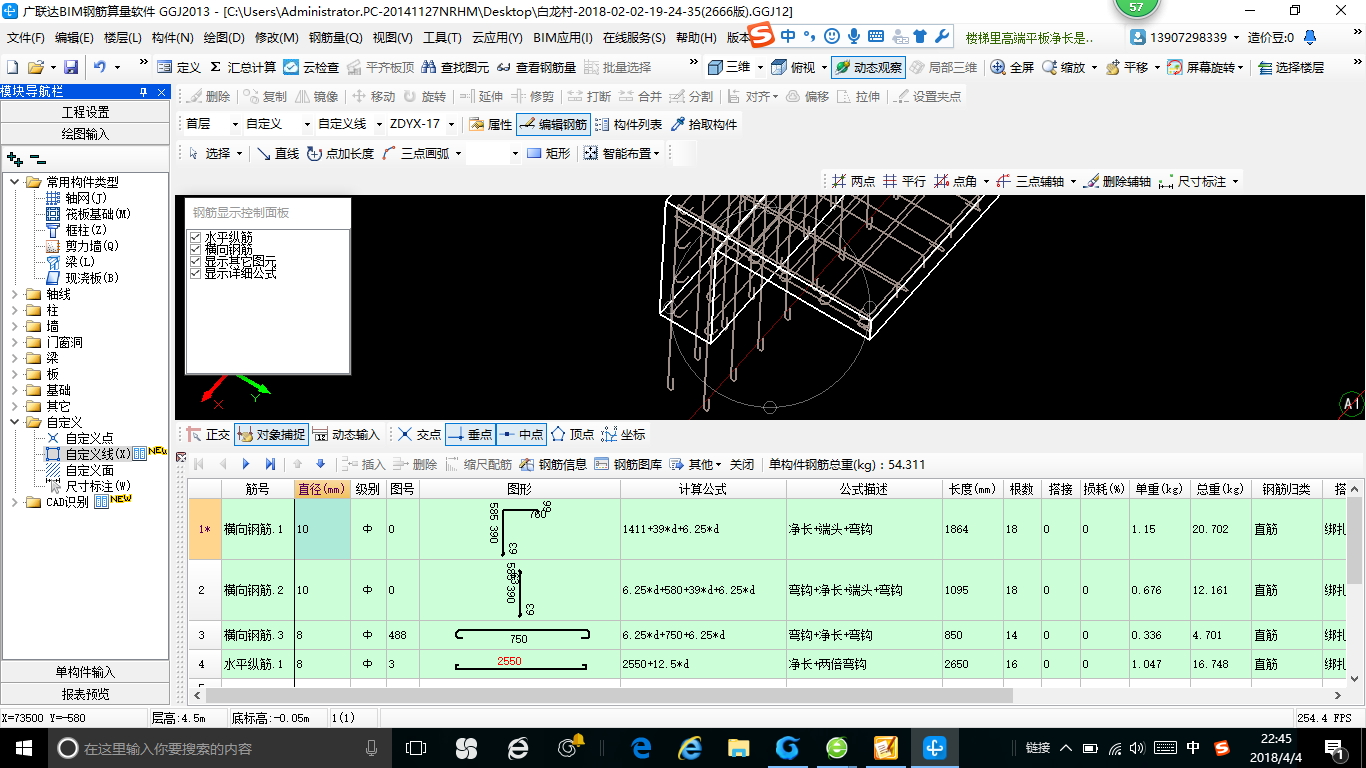This screenshot has width=1366, height=768.
Task: Start 云检查 cloud check
Action: [311, 67]
